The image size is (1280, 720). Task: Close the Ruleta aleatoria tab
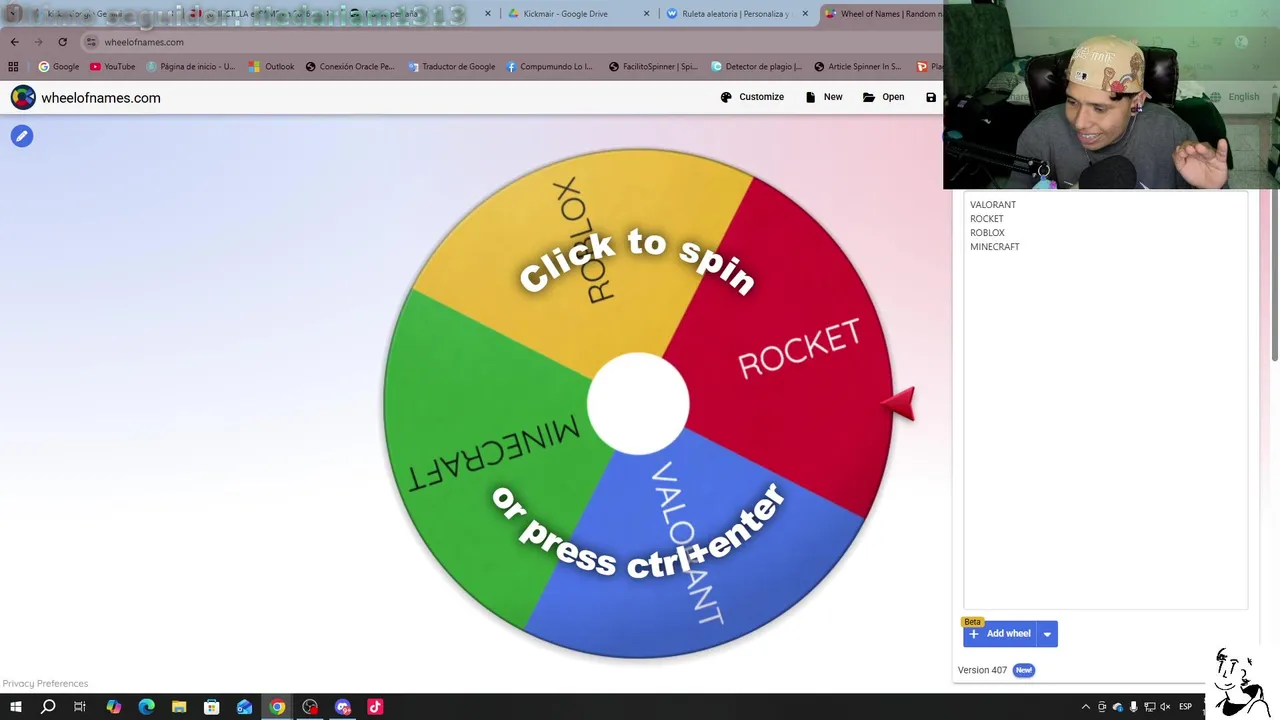point(805,14)
